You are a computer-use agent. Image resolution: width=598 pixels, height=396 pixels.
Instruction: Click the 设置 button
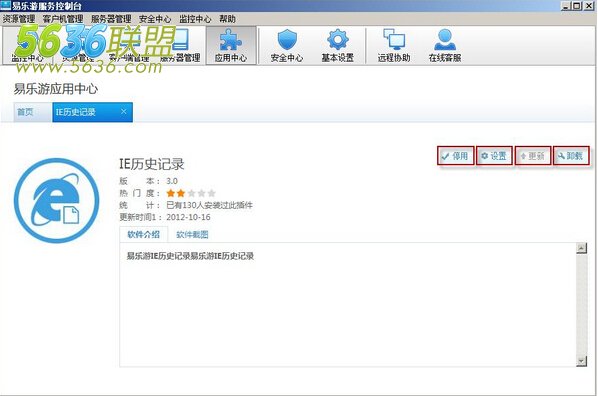tap(494, 156)
